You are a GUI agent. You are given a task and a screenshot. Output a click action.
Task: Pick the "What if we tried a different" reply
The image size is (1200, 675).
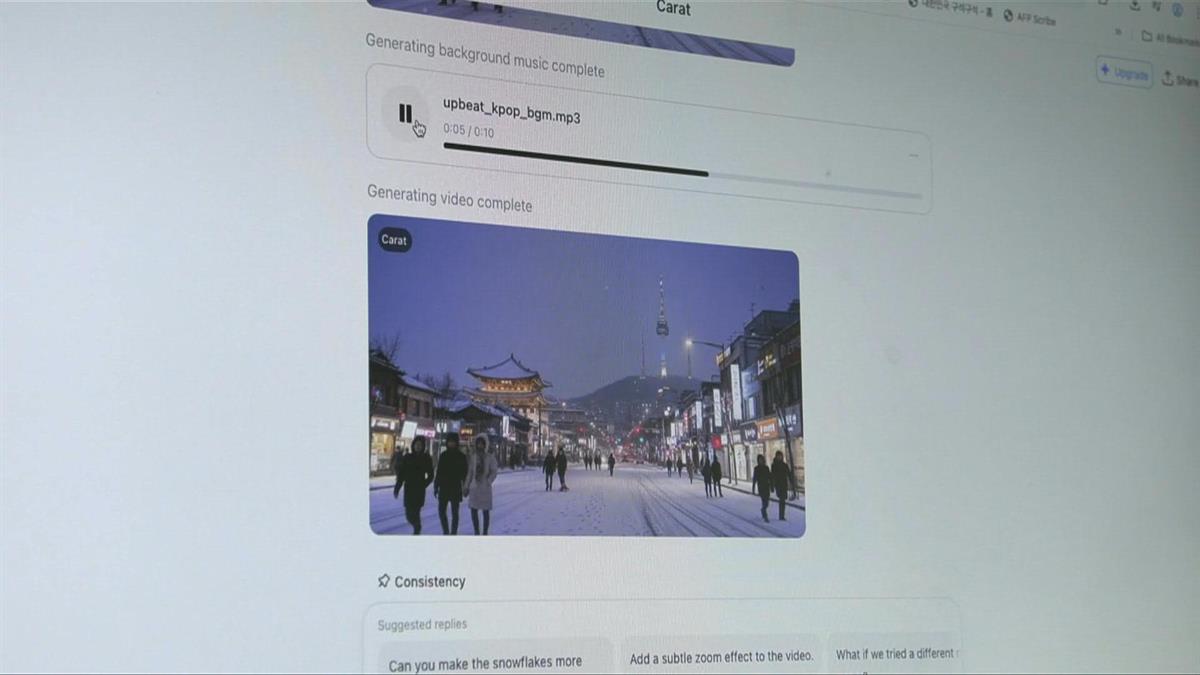tap(895, 654)
